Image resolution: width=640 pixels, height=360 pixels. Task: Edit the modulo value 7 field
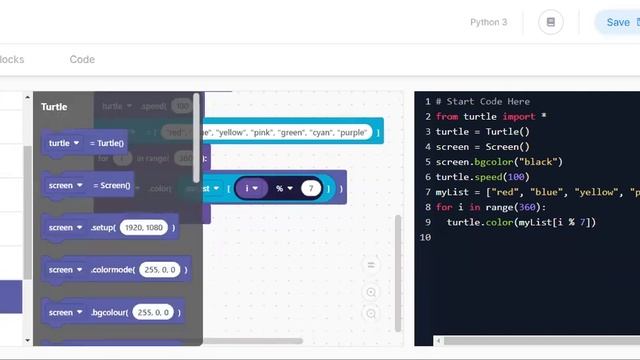[x=311, y=188]
